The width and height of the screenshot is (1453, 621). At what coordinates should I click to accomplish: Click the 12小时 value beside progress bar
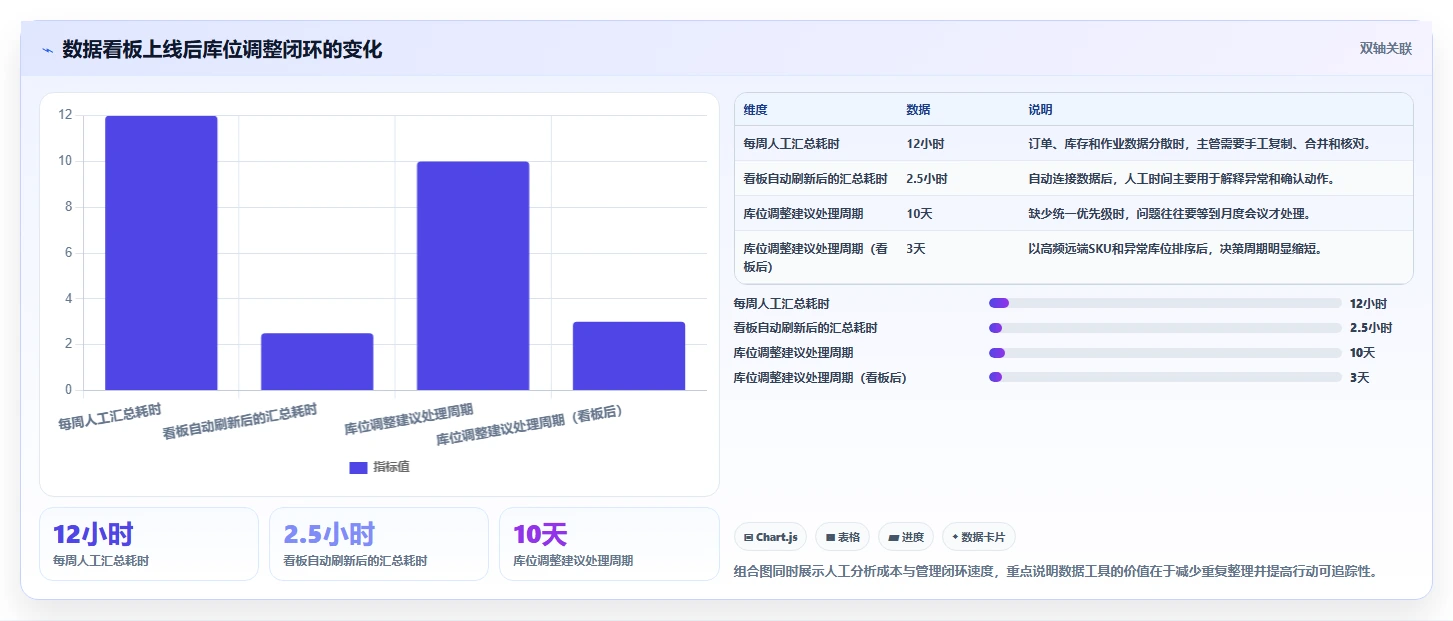point(1368,304)
